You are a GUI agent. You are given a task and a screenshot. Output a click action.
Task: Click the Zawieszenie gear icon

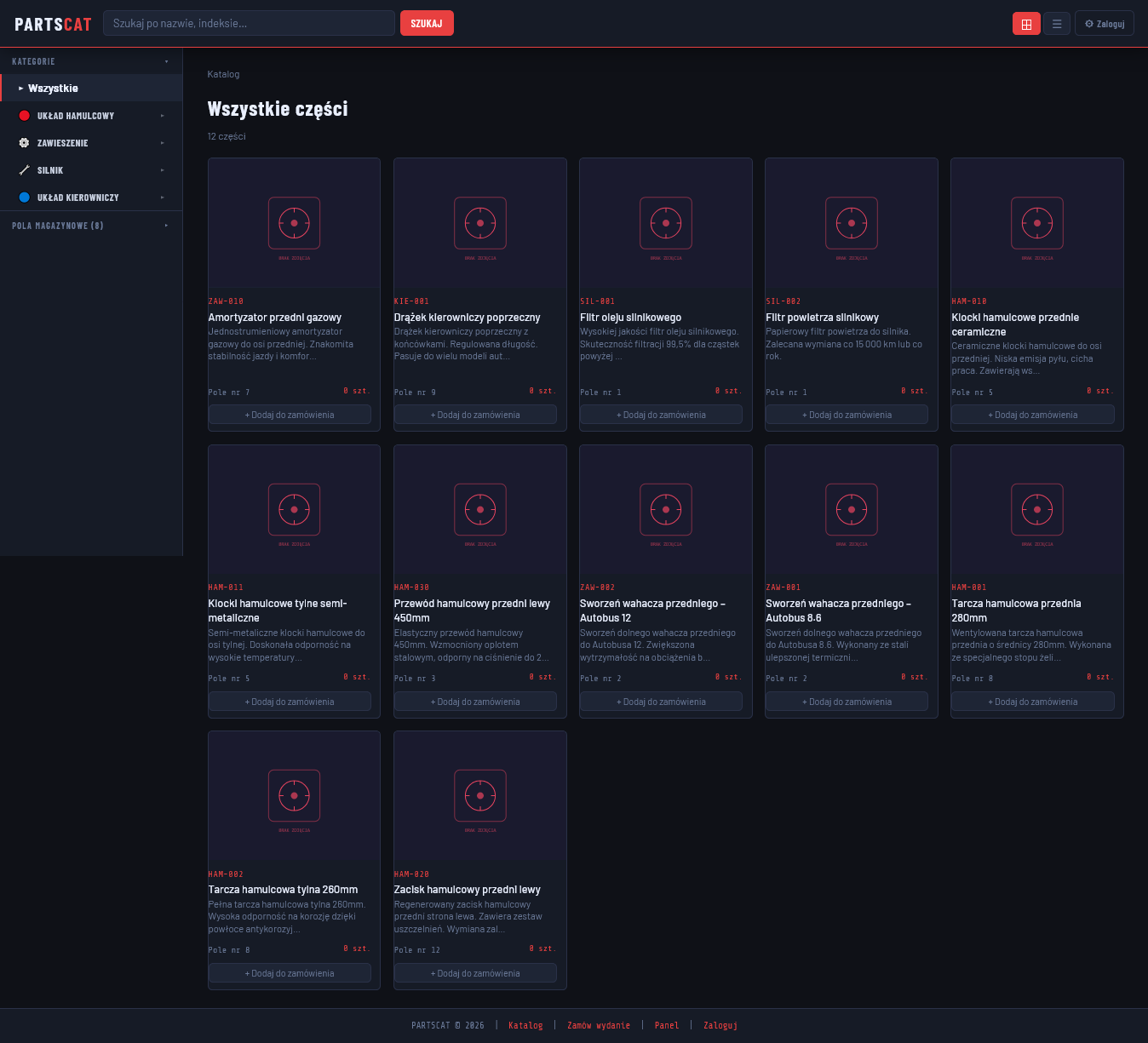(25, 143)
